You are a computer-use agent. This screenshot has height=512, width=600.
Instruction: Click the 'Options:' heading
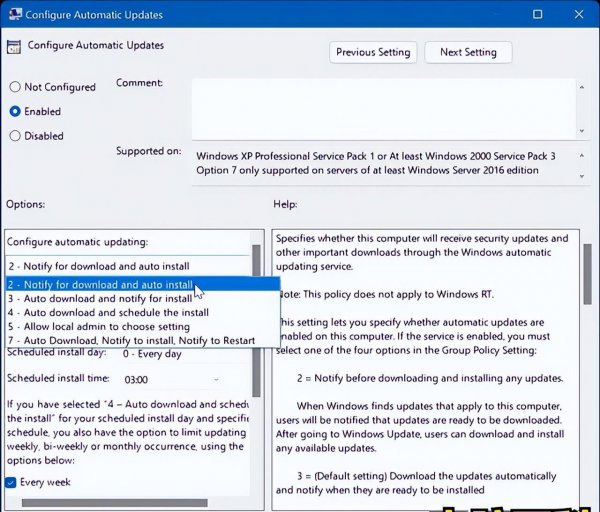25,204
